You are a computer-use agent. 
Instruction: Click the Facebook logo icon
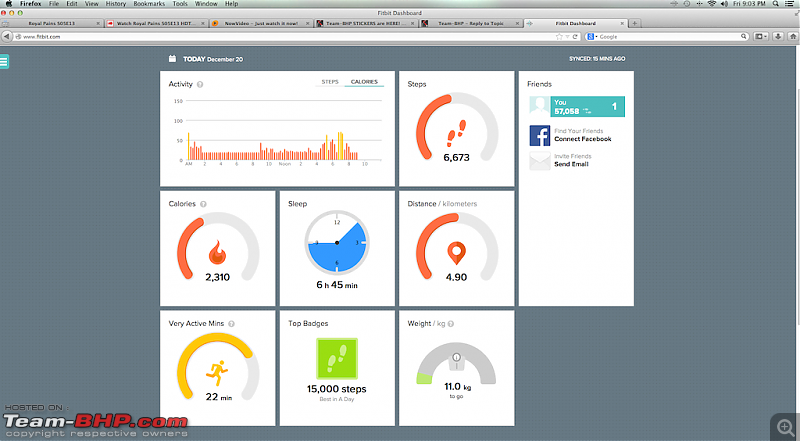click(x=540, y=136)
